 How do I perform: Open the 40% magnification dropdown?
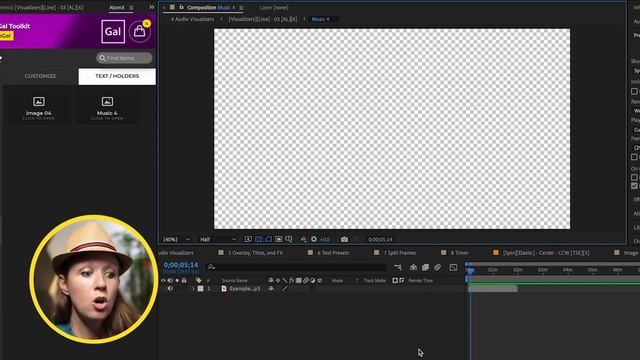pyautogui.click(x=177, y=240)
